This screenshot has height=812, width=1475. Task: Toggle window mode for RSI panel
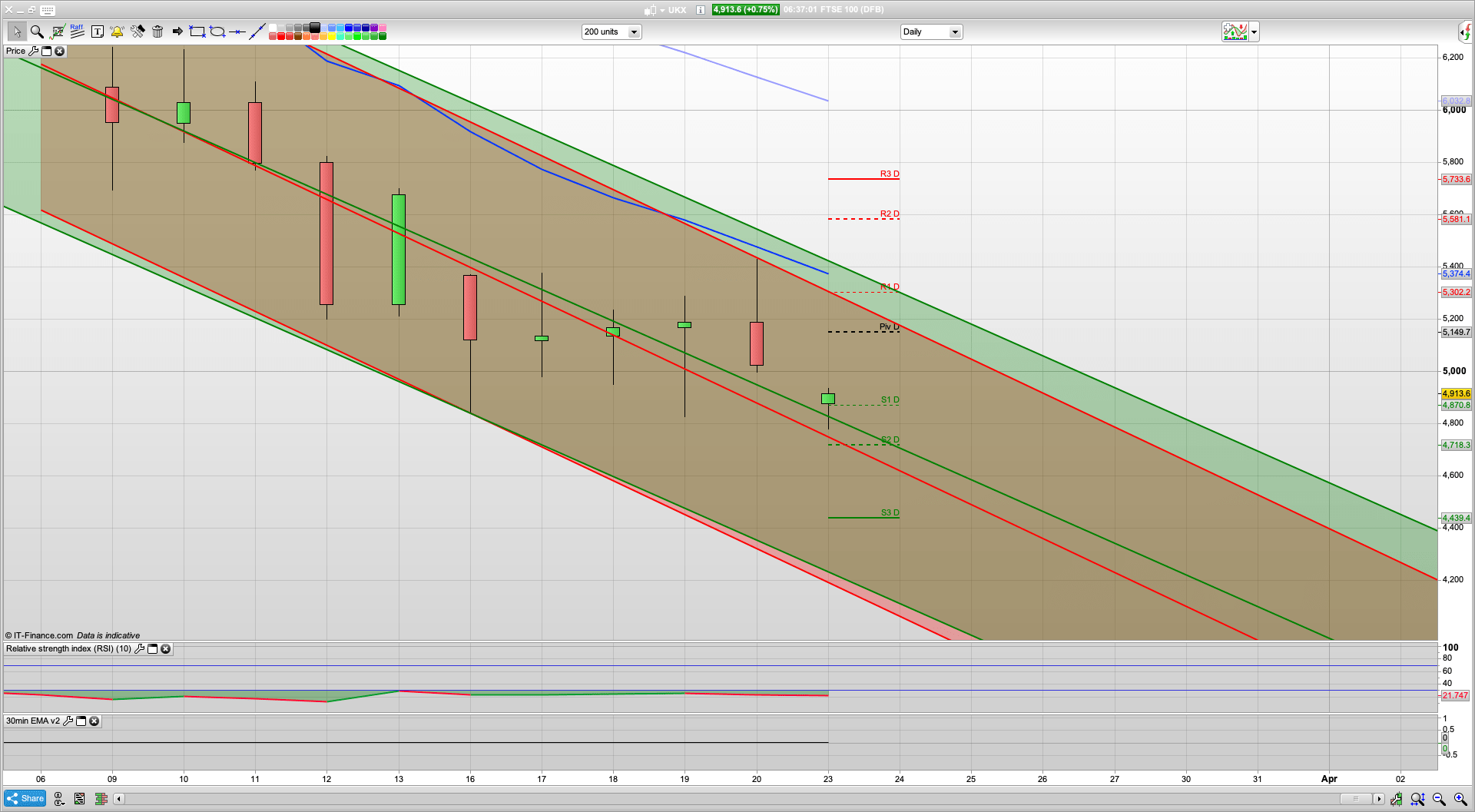[x=152, y=649]
